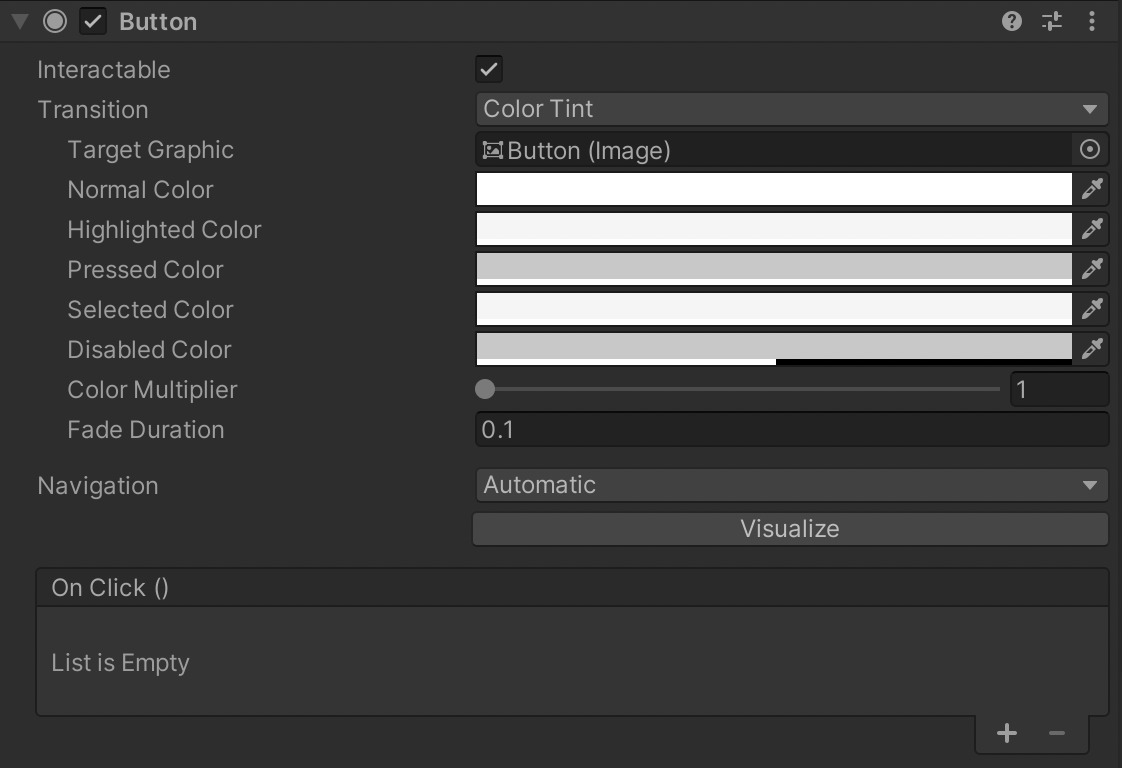Click the Selected Color swatch
1122x768 pixels.
click(774, 309)
